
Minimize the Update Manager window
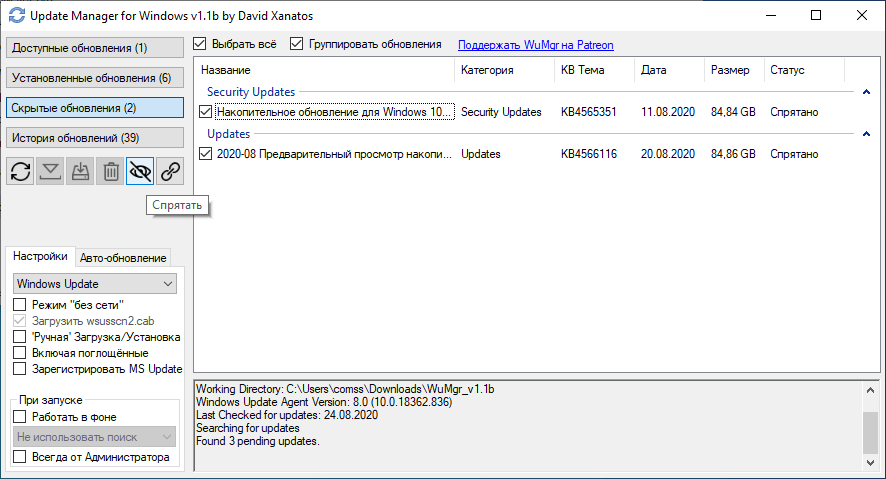click(771, 15)
